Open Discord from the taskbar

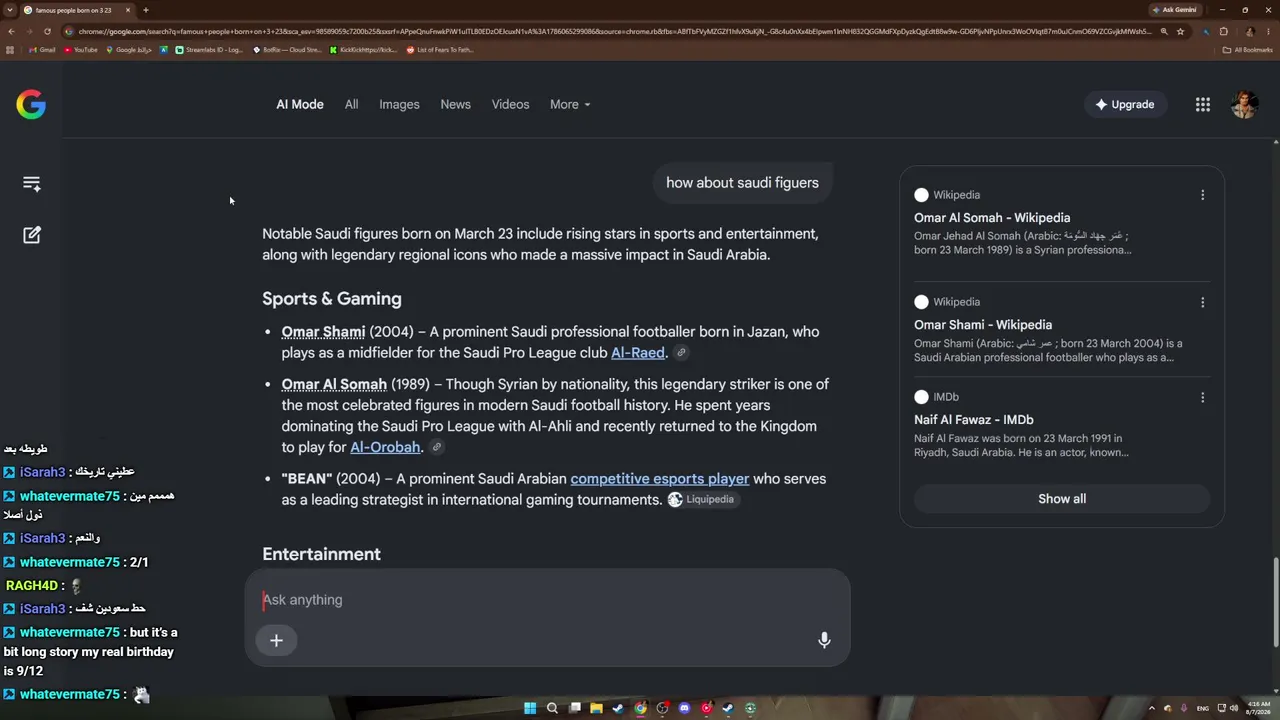pos(684,708)
